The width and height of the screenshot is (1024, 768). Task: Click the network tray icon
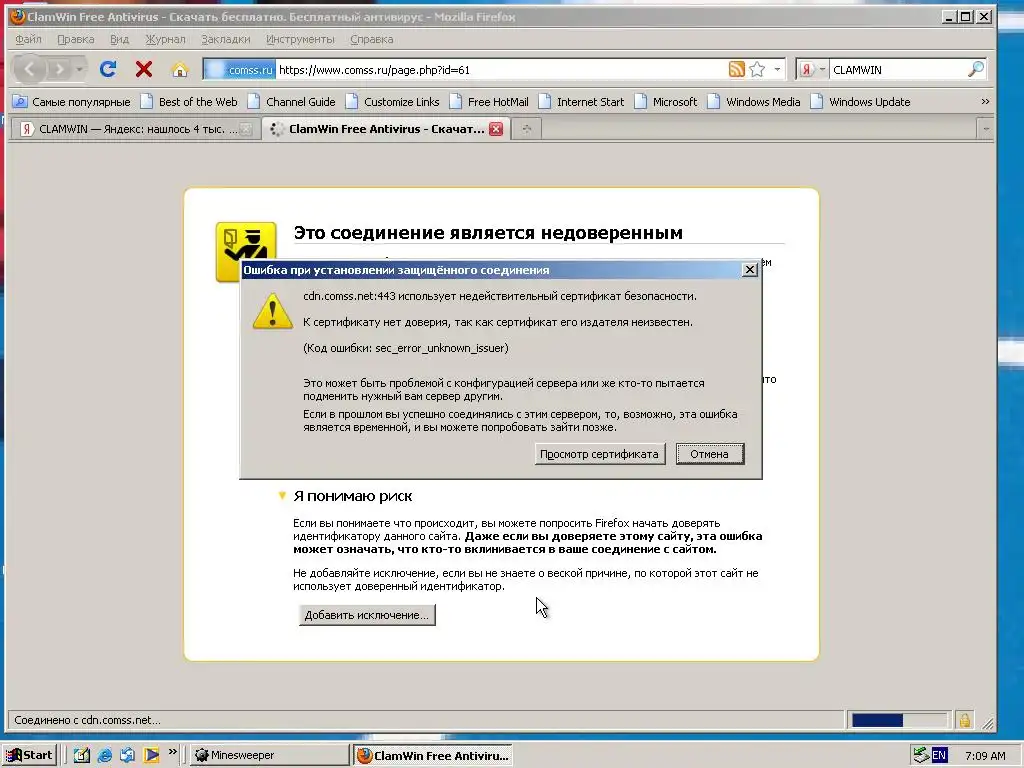[921, 755]
